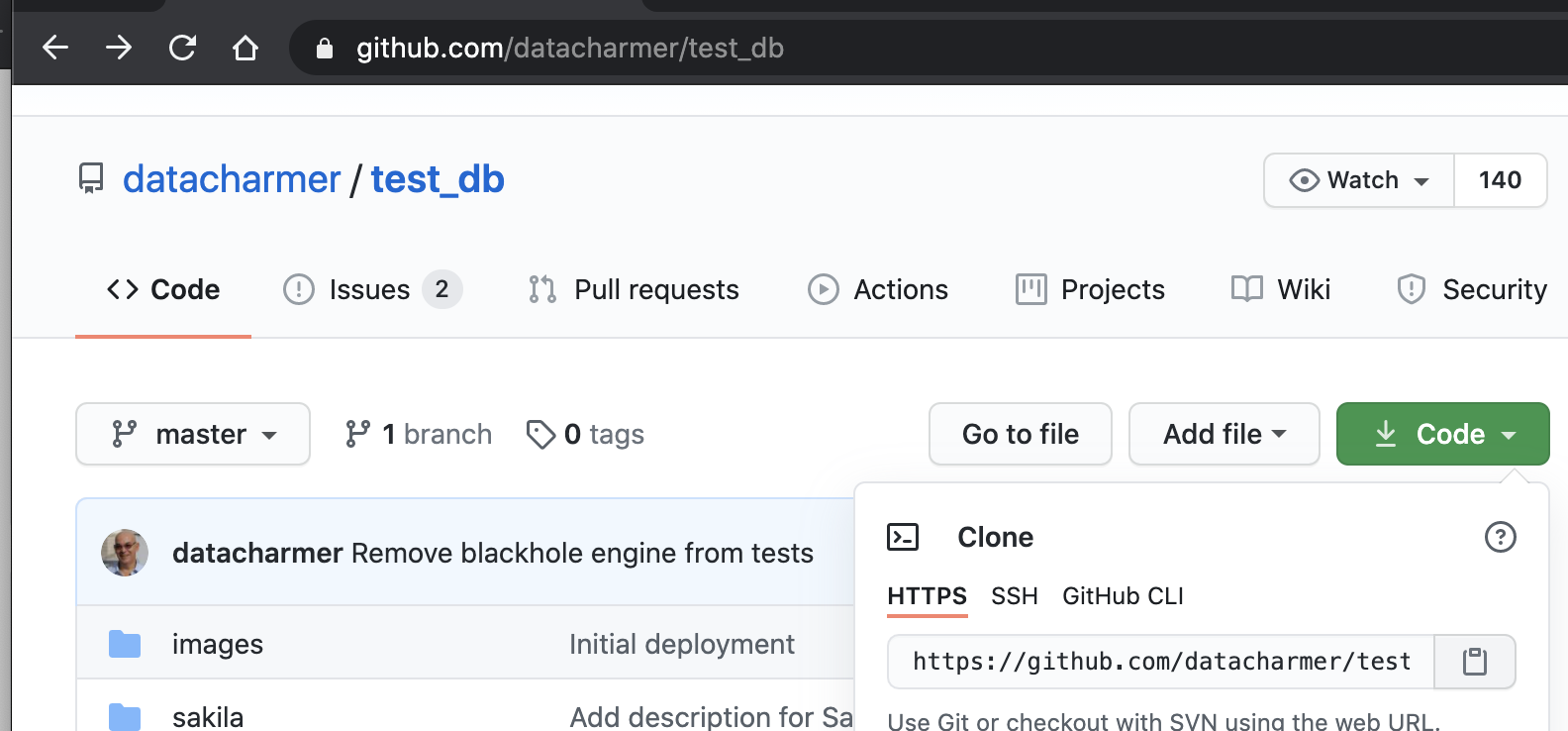This screenshot has width=1568, height=731.
Task: Click the Clone terminal icon
Action: pos(903,537)
